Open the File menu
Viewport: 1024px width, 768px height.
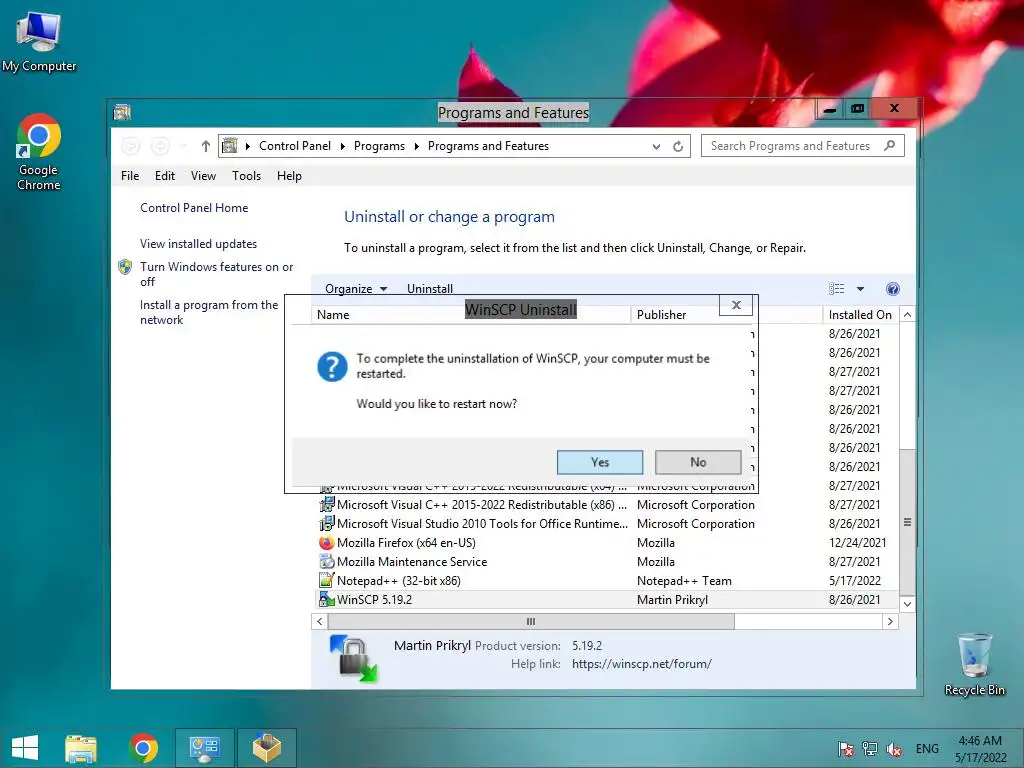tap(130, 176)
